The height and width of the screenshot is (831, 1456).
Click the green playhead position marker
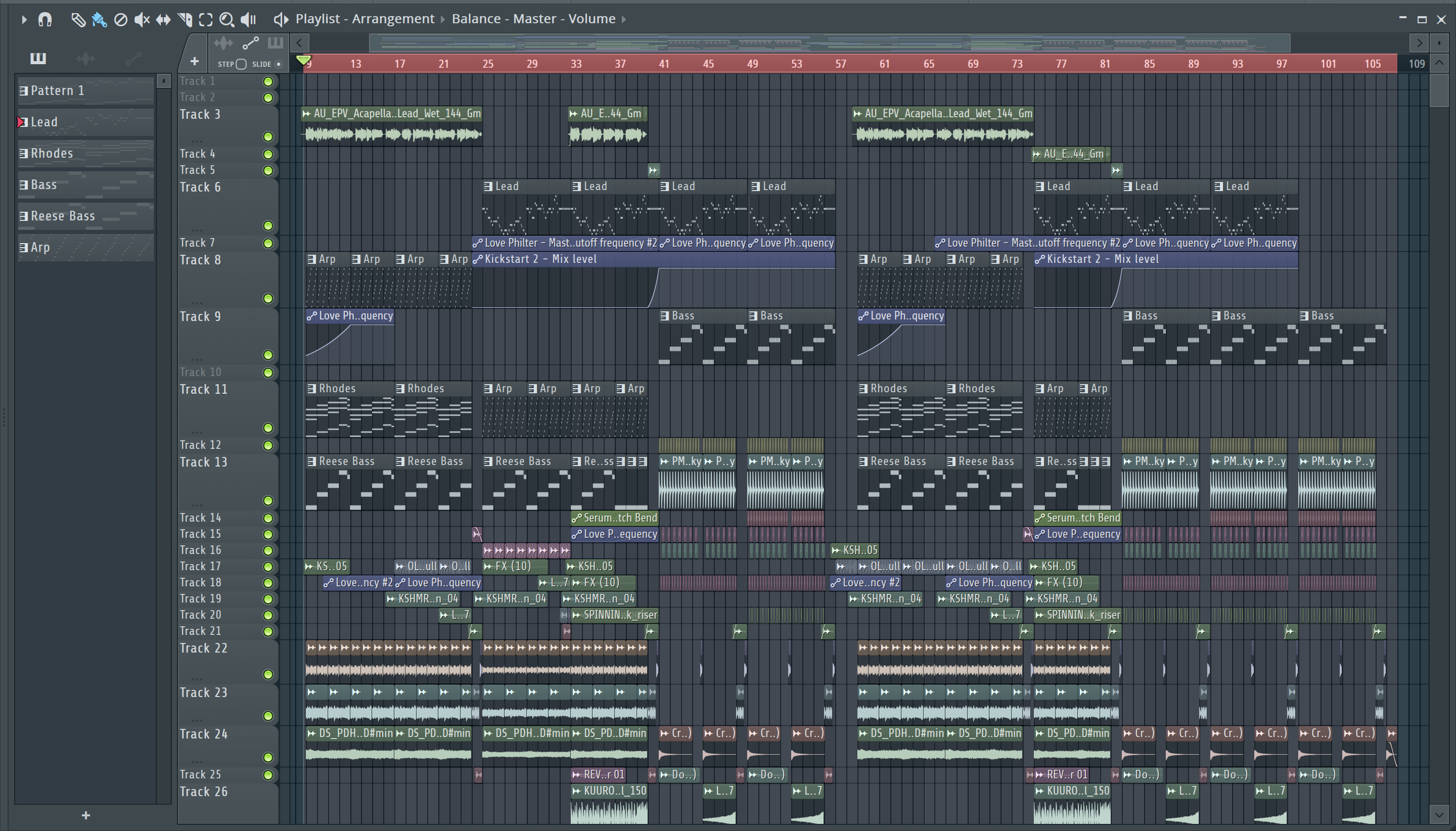304,60
